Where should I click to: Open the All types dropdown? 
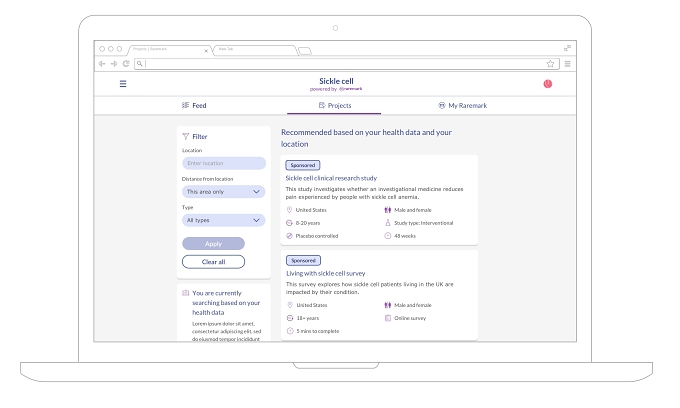tap(223, 220)
